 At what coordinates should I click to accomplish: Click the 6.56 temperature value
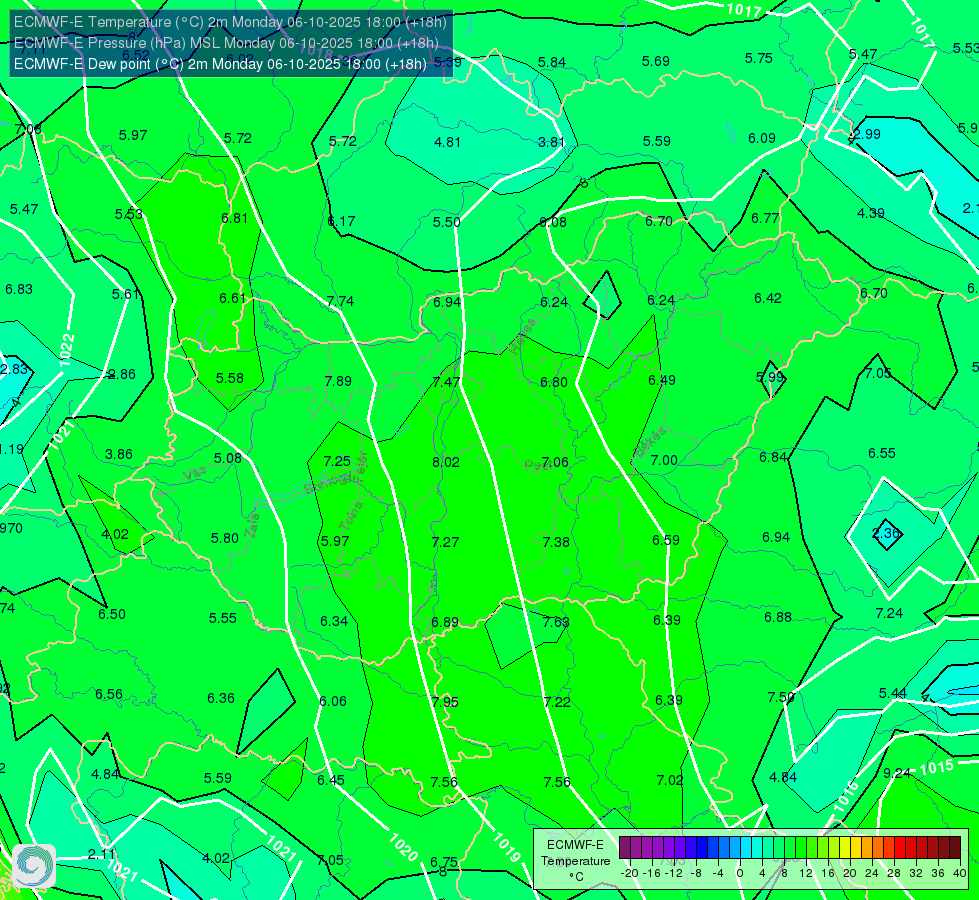(x=109, y=695)
